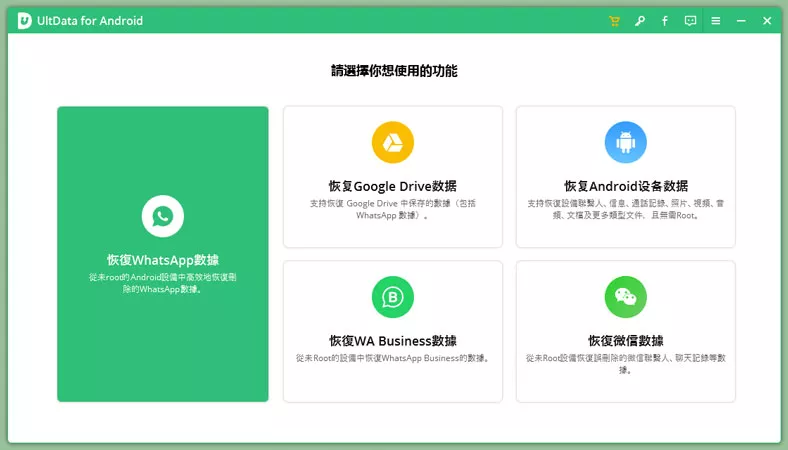The width and height of the screenshot is (788, 450).
Task: Click the Android robot blue icon
Action: pyautogui.click(x=626, y=142)
